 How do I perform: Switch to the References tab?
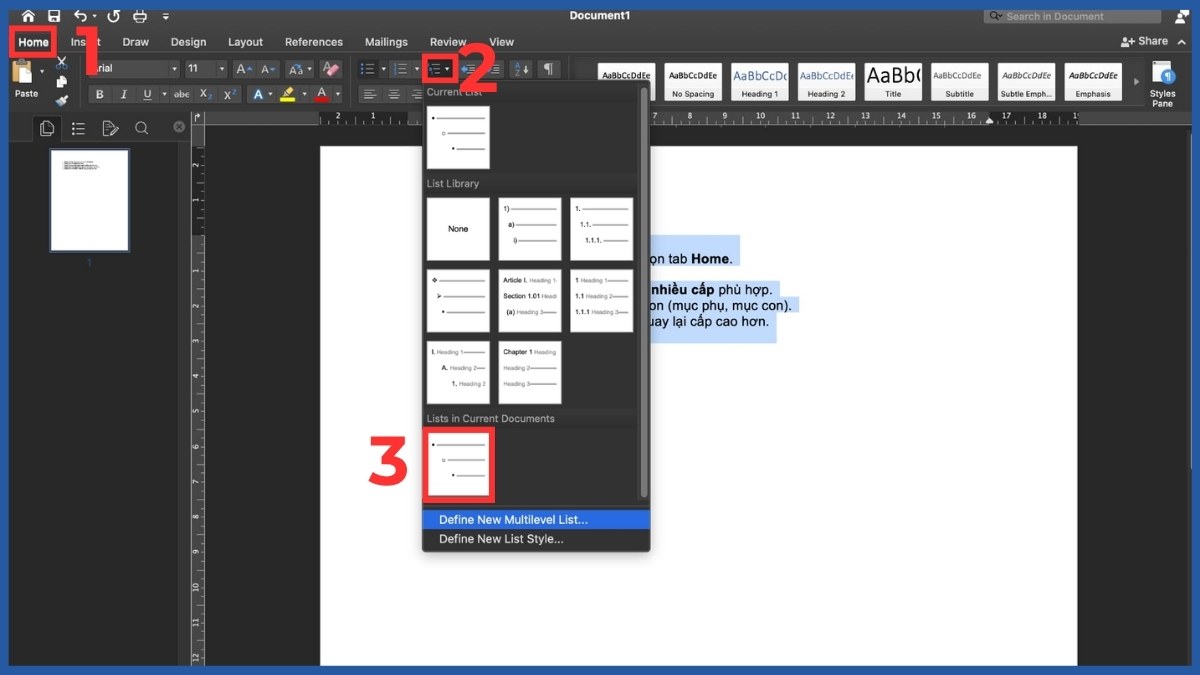coord(314,42)
